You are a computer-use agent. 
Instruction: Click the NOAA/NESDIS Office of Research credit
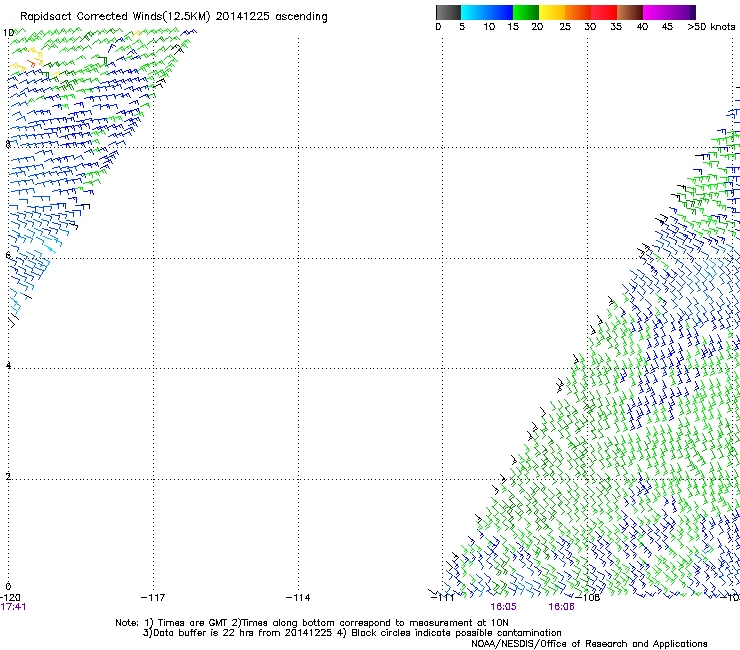click(x=589, y=644)
